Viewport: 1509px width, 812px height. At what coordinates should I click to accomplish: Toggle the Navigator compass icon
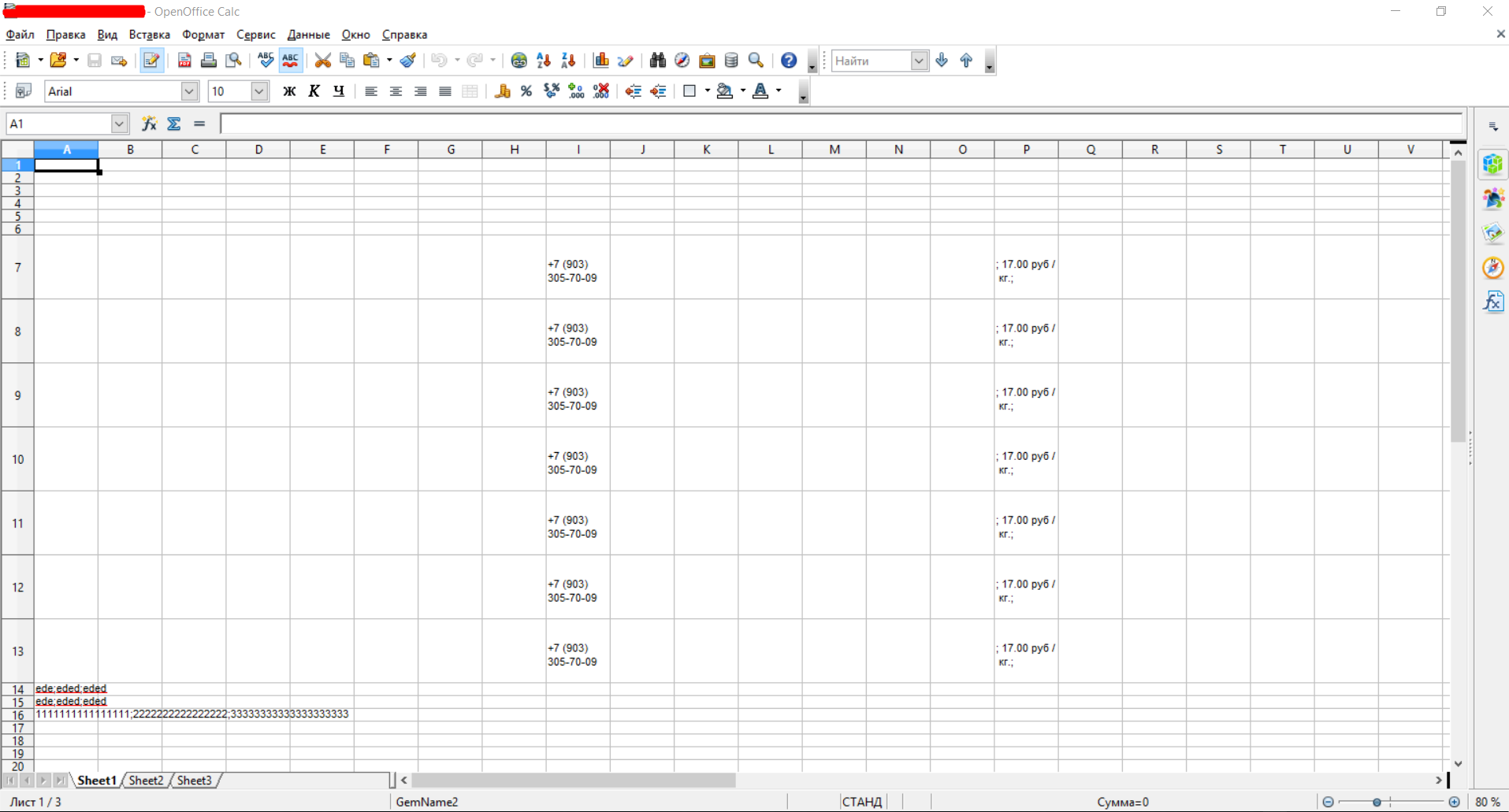pos(682,61)
